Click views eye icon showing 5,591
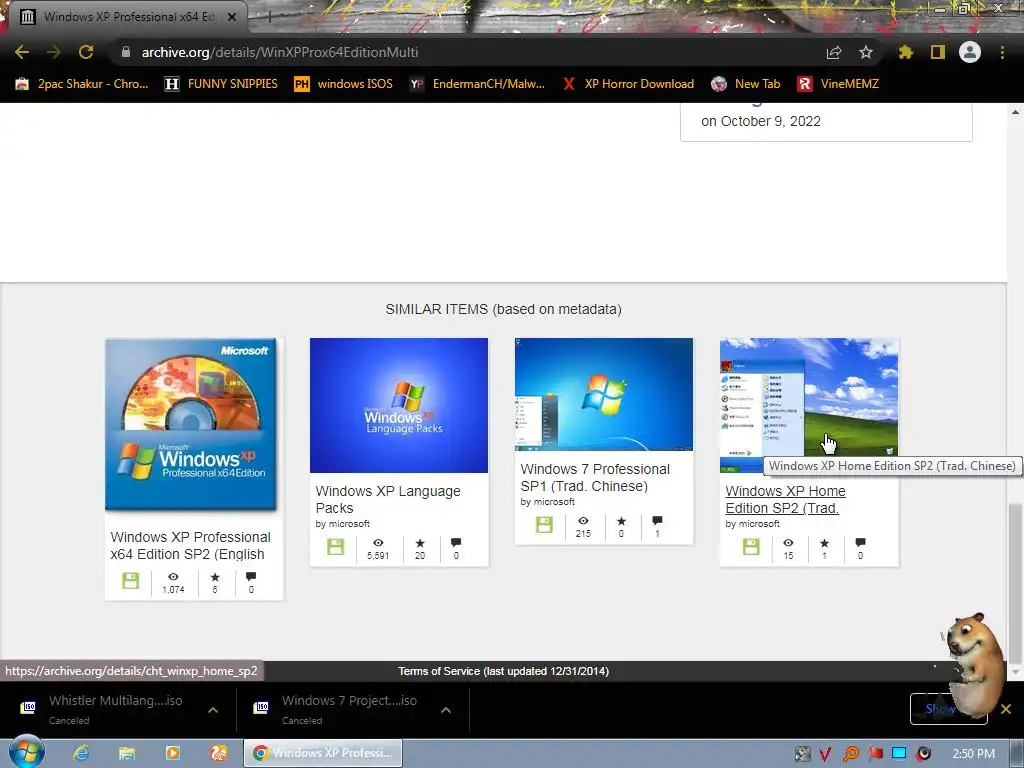This screenshot has width=1024, height=768. tap(378, 543)
